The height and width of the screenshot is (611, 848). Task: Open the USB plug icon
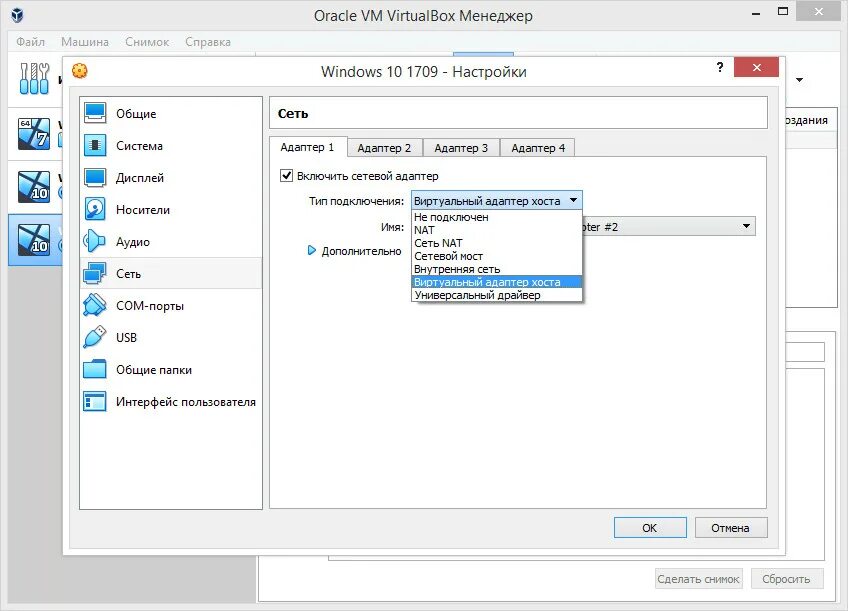[95, 337]
